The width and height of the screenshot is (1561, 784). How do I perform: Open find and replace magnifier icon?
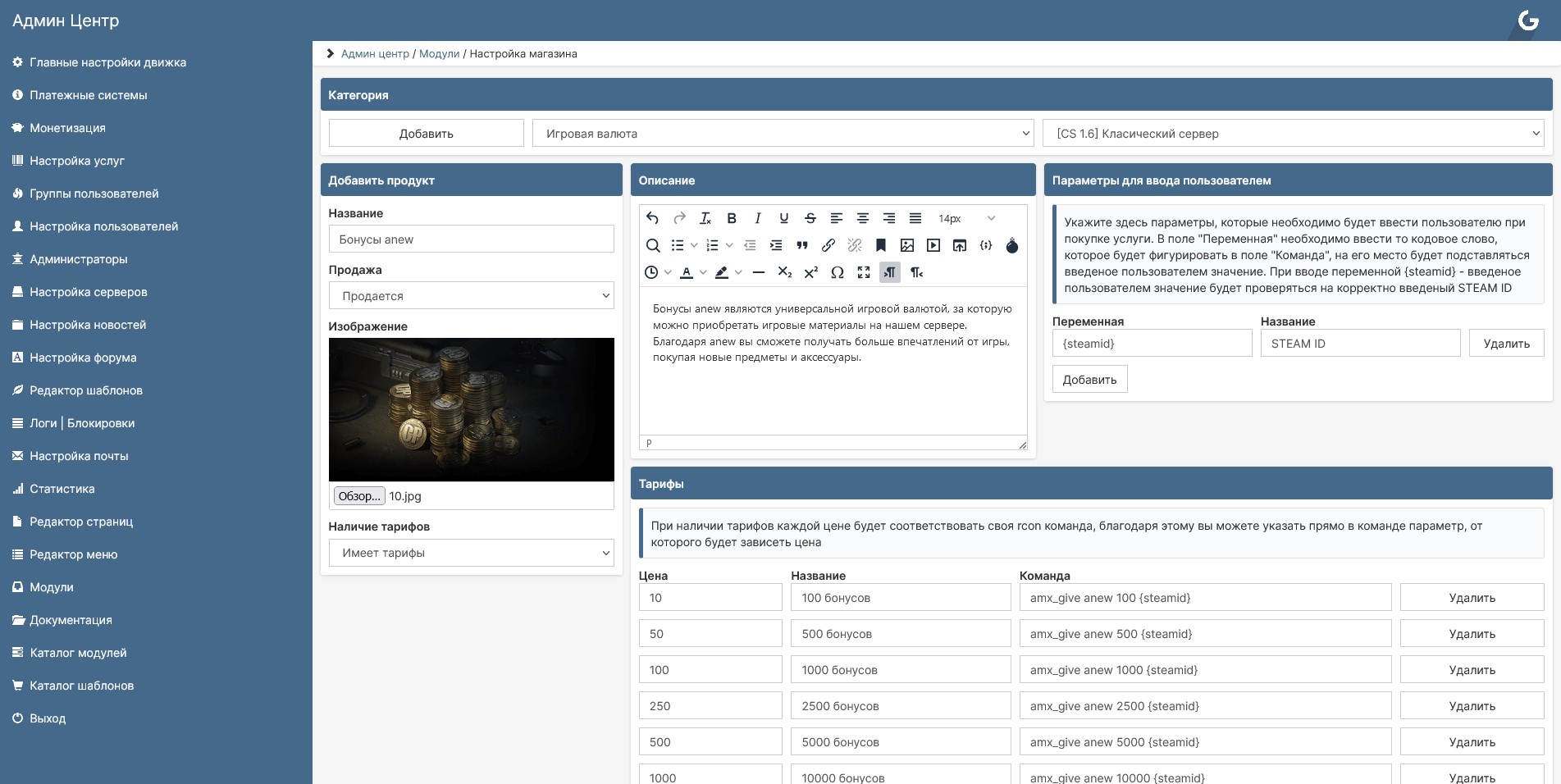pyautogui.click(x=653, y=245)
